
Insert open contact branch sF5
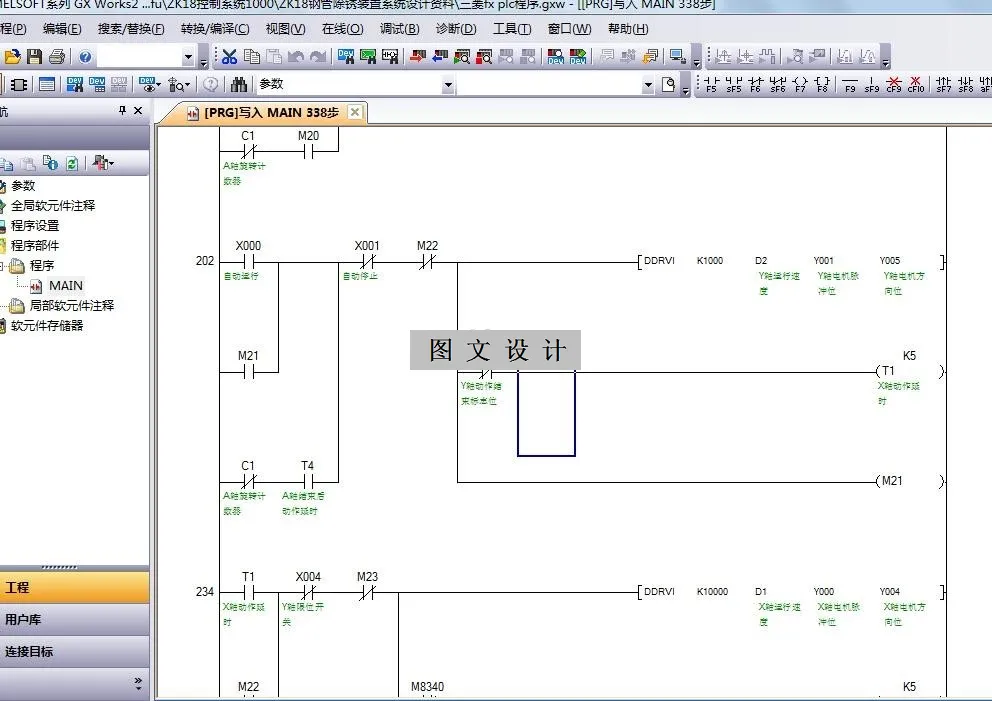click(x=734, y=84)
